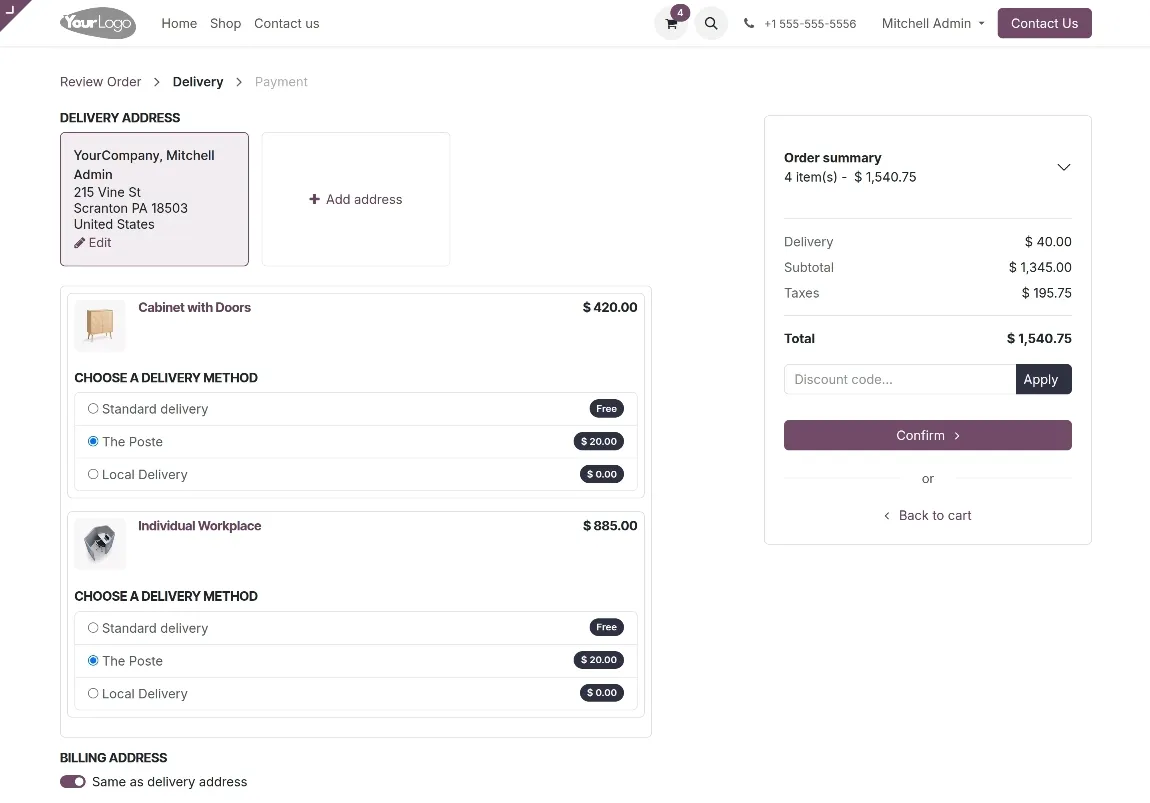Select Local Delivery for Individual Workplace
The image size is (1150, 803).
[x=93, y=693]
